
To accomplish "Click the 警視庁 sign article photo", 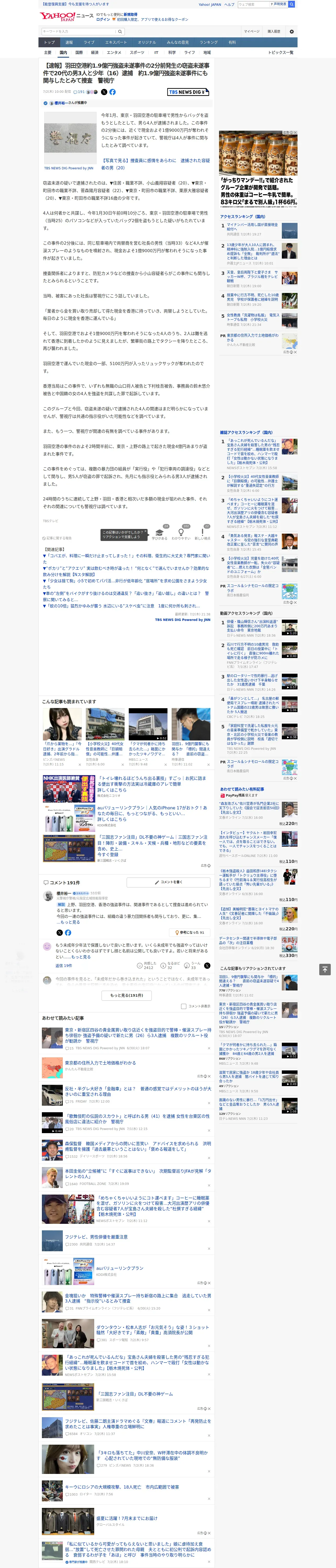I will (70, 139).
